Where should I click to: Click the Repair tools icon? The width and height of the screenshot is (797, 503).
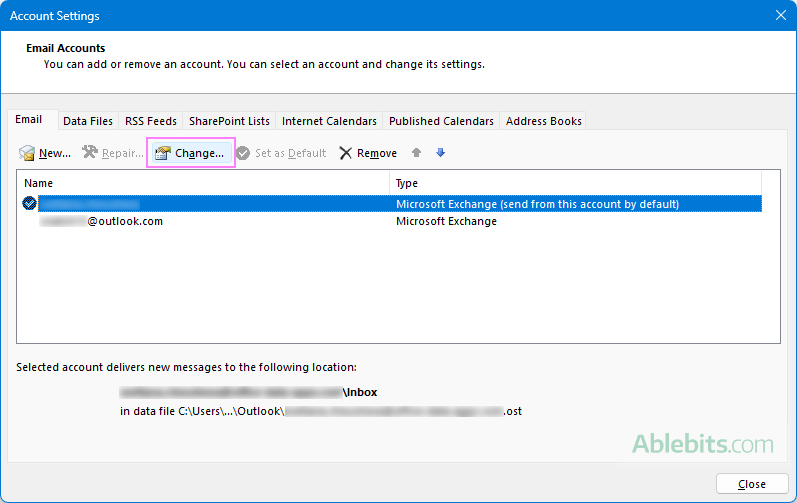tap(90, 152)
